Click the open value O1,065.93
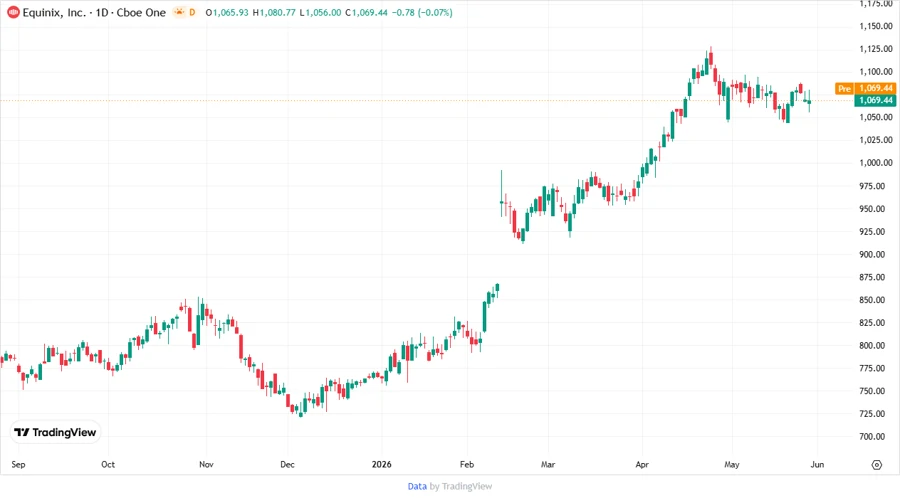This screenshot has width=900, height=498. coord(227,13)
